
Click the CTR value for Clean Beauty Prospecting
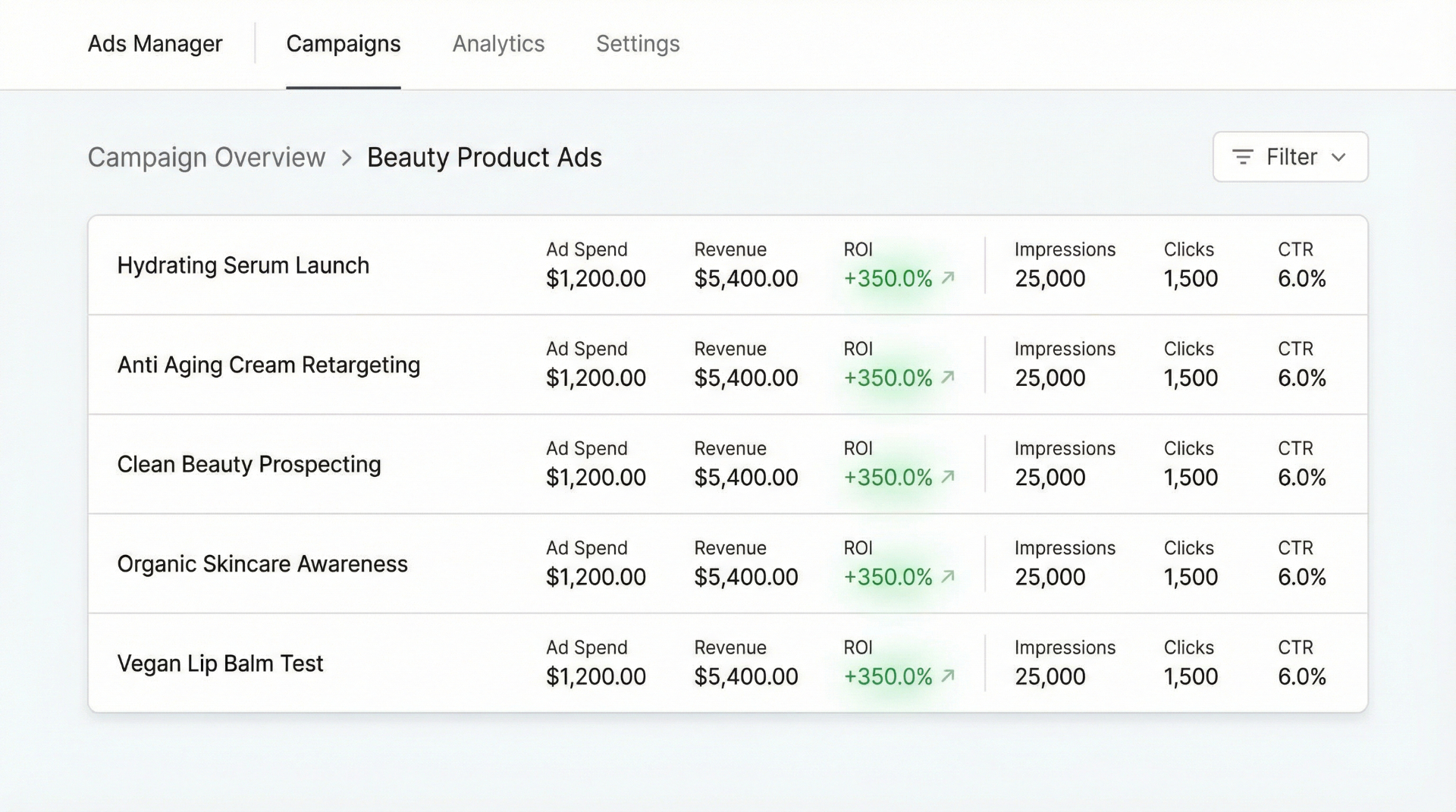1301,478
